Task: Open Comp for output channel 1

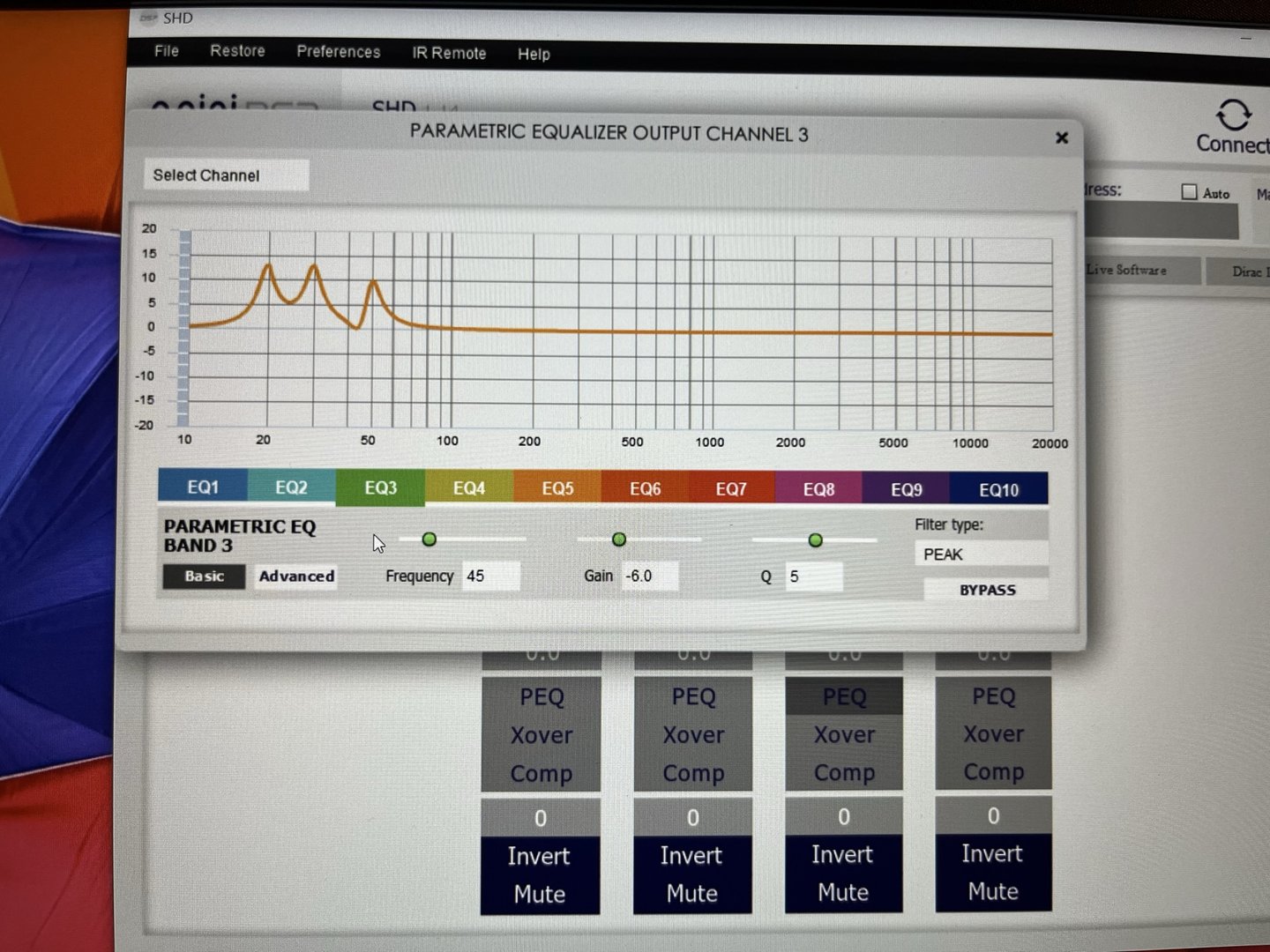Action: click(x=541, y=774)
